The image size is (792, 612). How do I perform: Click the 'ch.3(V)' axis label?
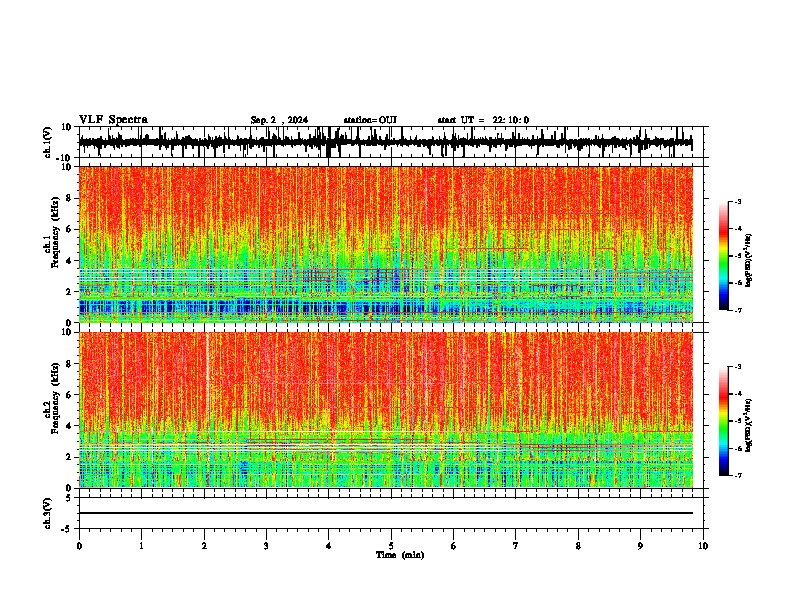pyautogui.click(x=48, y=513)
